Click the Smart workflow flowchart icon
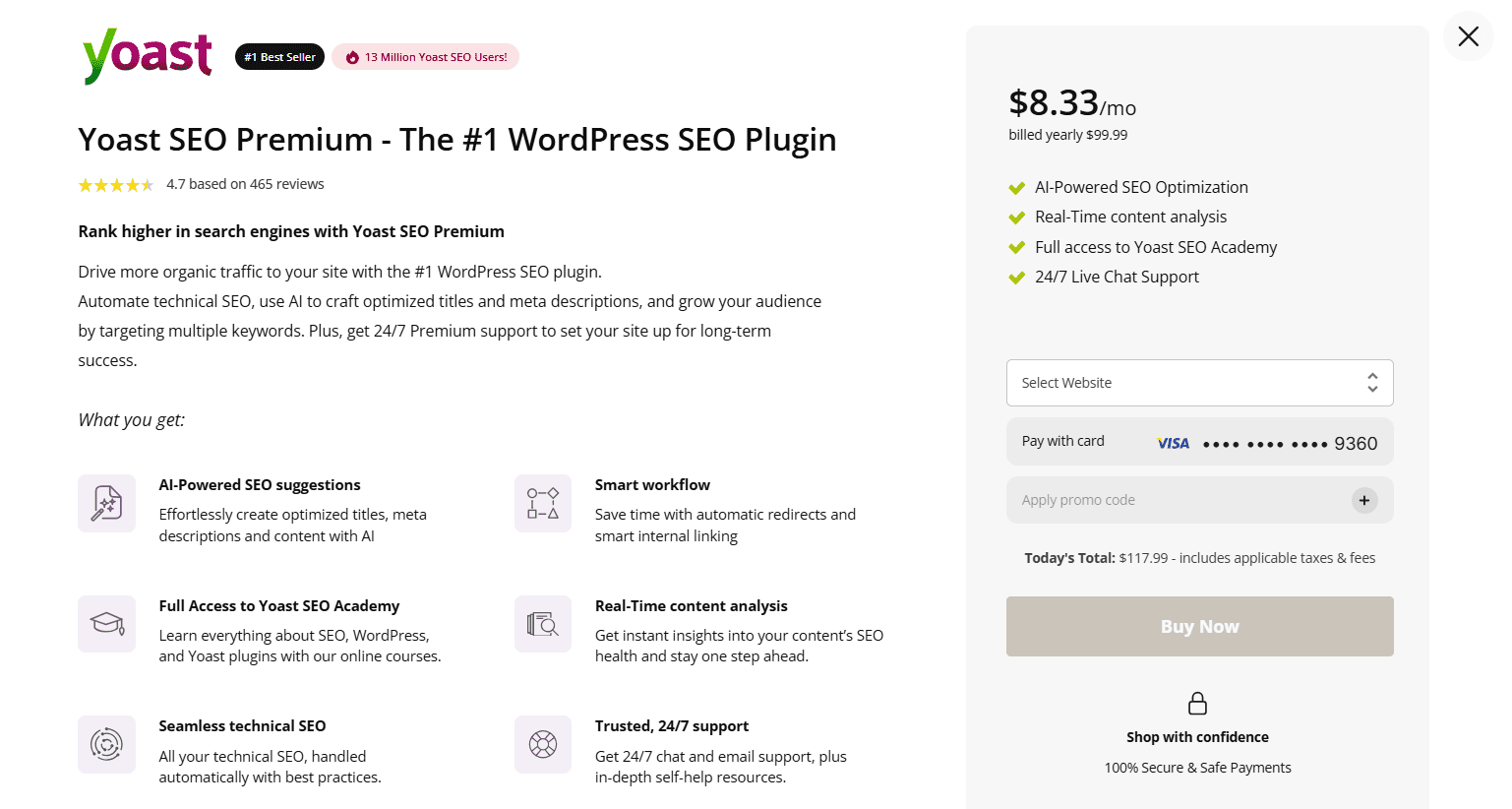Image resolution: width=1512 pixels, height=809 pixels. coord(542,503)
